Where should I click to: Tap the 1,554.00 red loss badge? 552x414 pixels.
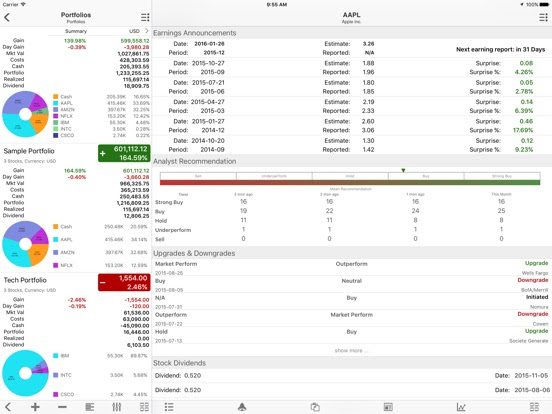[x=124, y=282]
